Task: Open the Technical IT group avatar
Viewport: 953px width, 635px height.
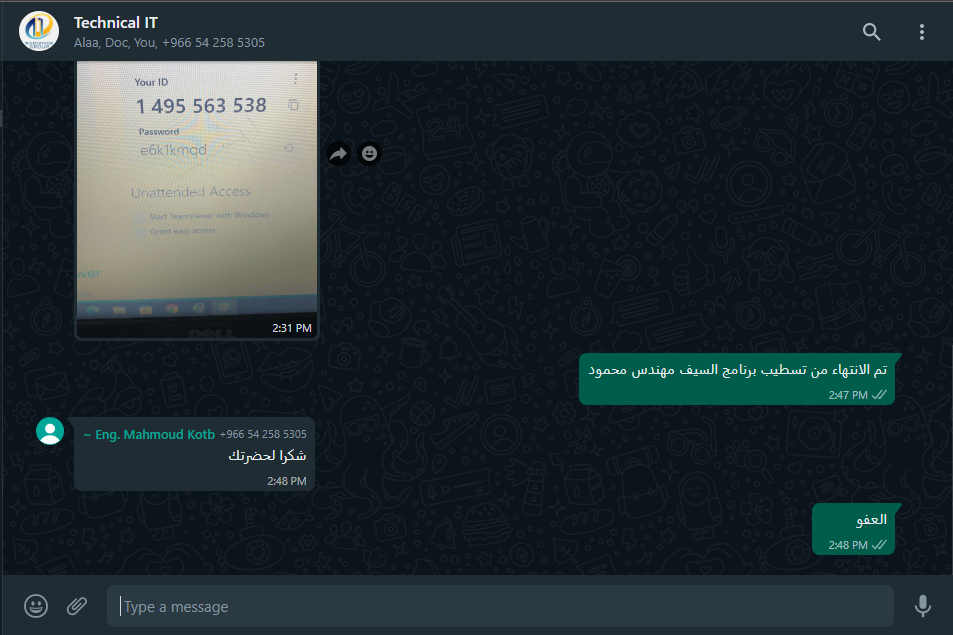Action: click(x=39, y=31)
